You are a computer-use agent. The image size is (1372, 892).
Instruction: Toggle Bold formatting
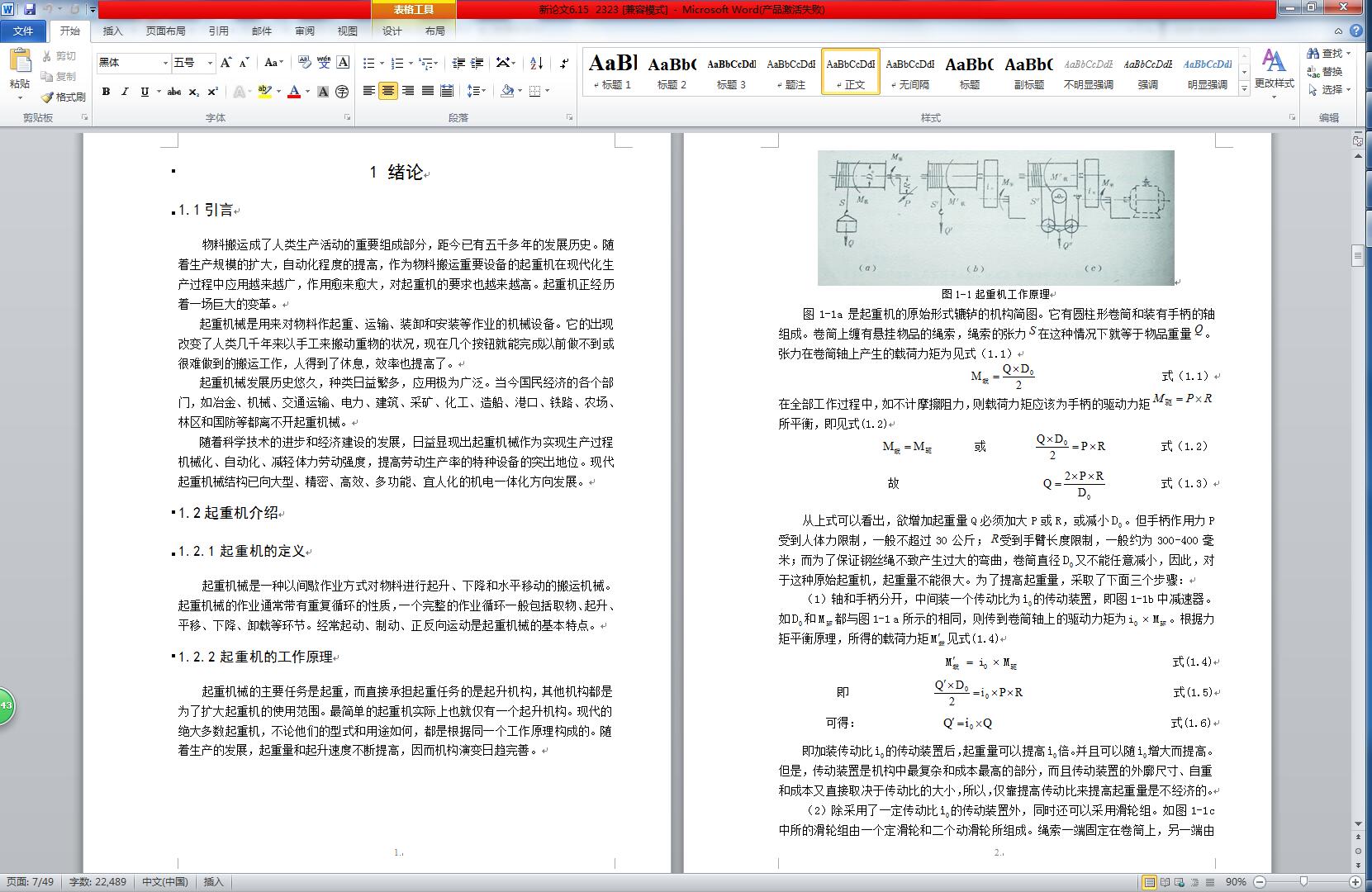tap(106, 92)
